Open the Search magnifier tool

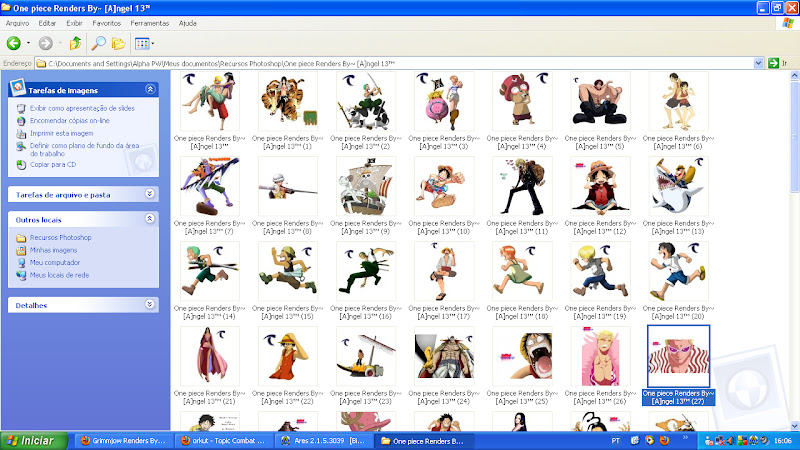tap(98, 43)
